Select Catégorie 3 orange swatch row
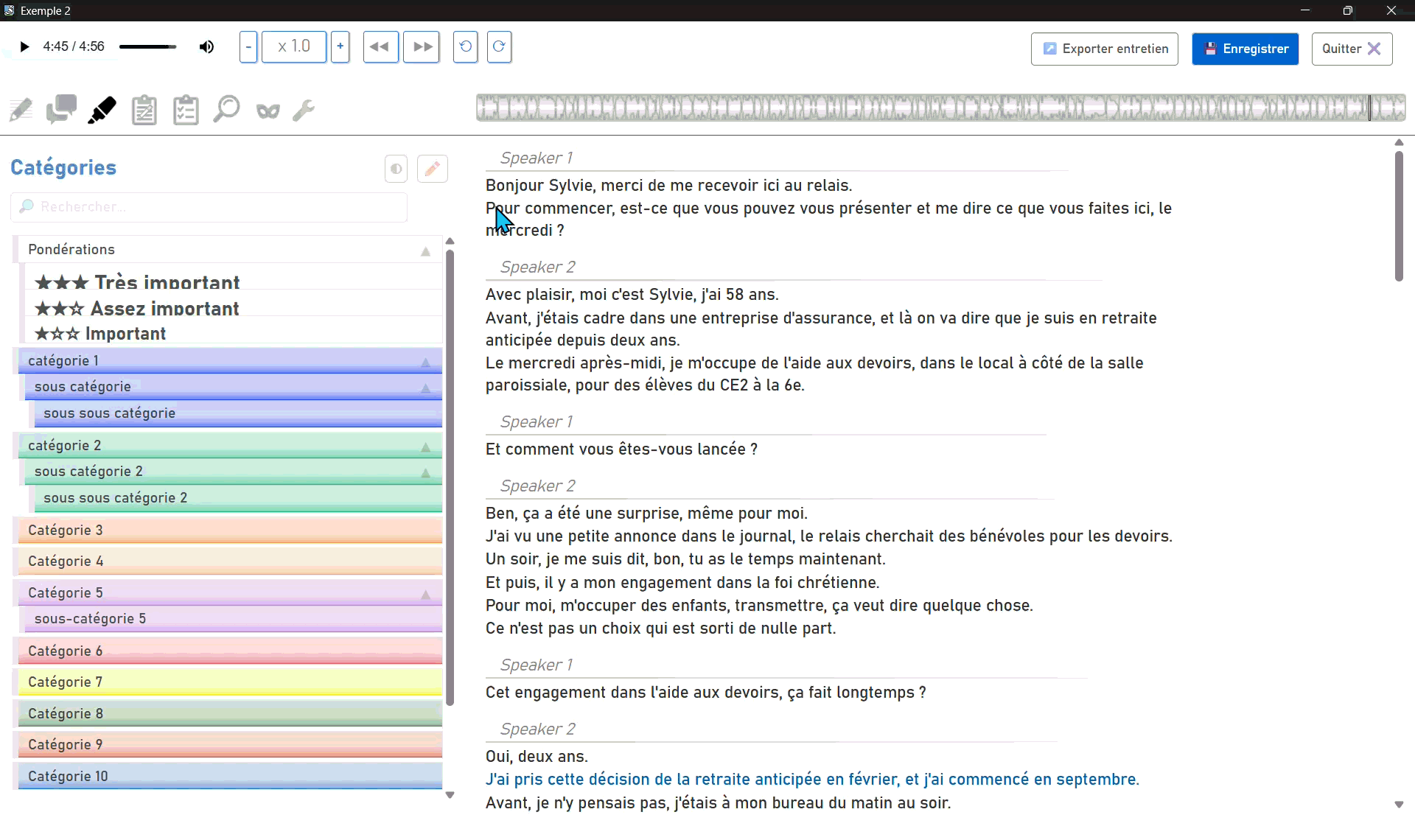1415x840 pixels. (230, 531)
